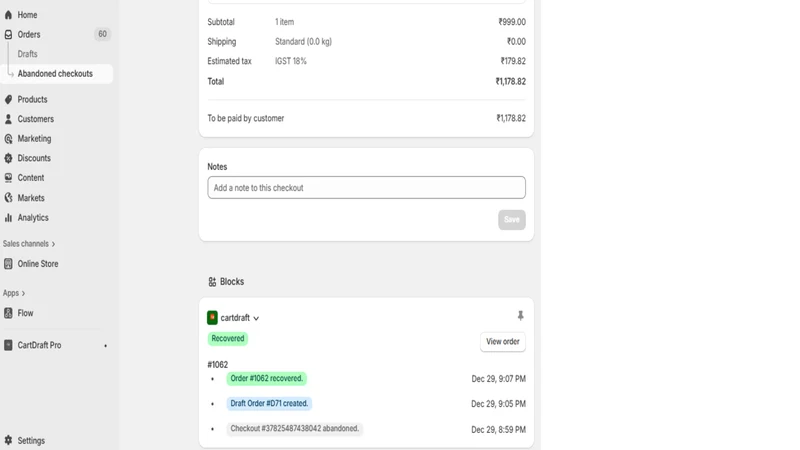Click the Orders inbox icon
This screenshot has height=450, width=800.
(8, 34)
